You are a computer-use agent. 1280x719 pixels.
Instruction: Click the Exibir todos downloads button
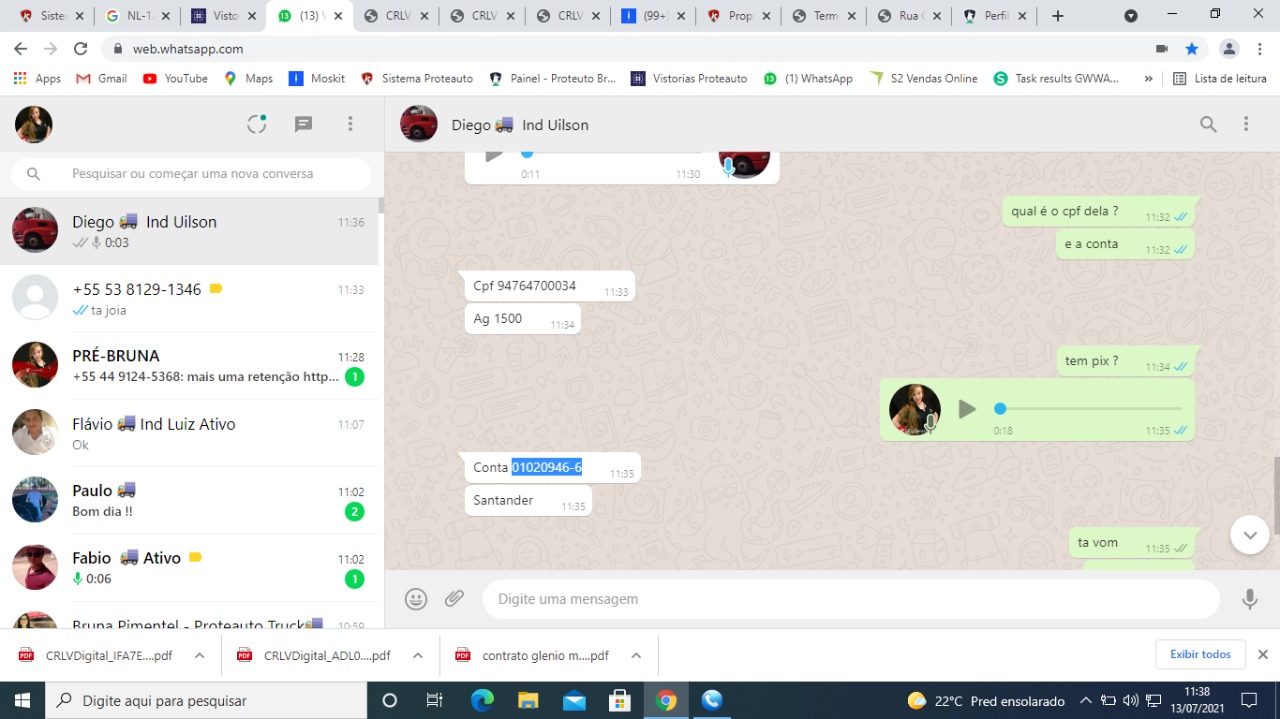(1200, 654)
